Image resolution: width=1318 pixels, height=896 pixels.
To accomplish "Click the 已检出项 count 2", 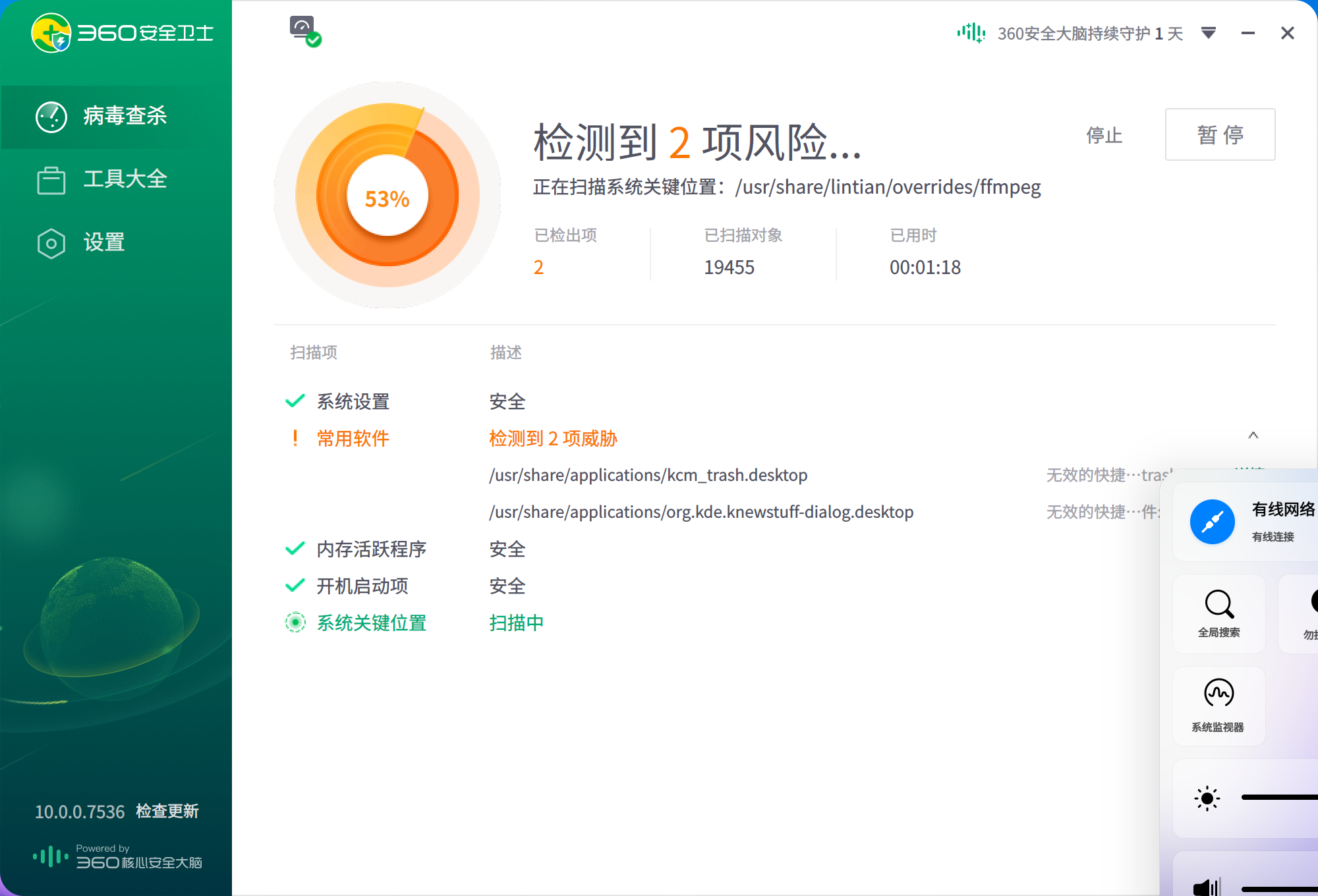I will click(x=538, y=267).
